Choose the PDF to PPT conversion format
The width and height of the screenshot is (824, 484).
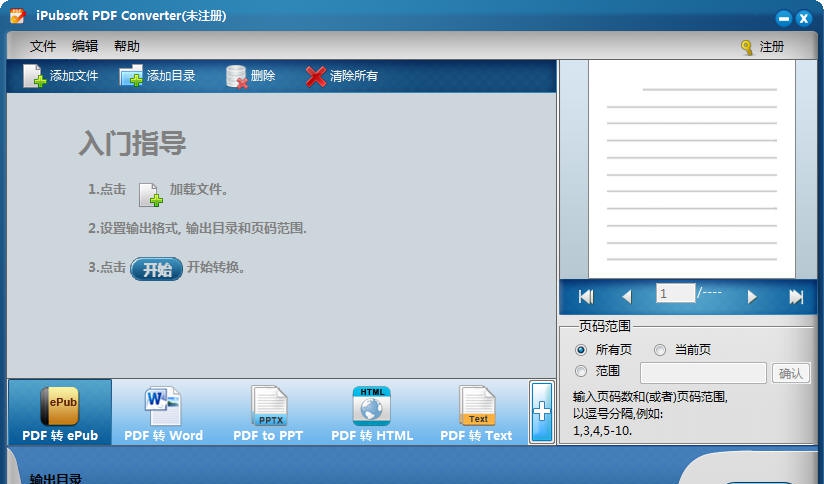[268, 413]
